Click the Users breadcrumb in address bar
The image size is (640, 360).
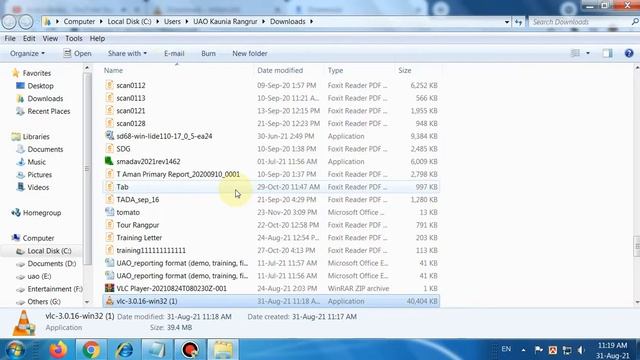[172, 22]
